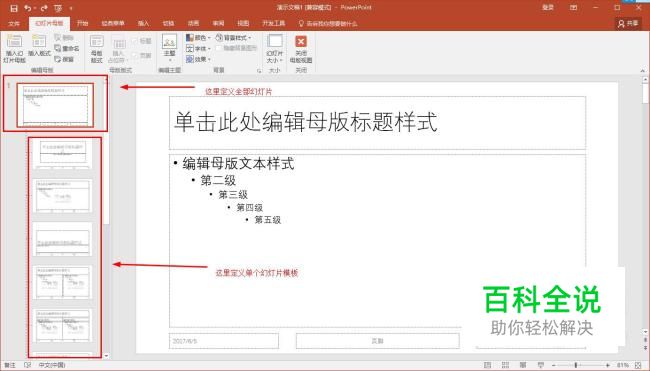The height and width of the screenshot is (371, 650).
Task: Select the comparison layout thumbnail
Action: (62, 325)
